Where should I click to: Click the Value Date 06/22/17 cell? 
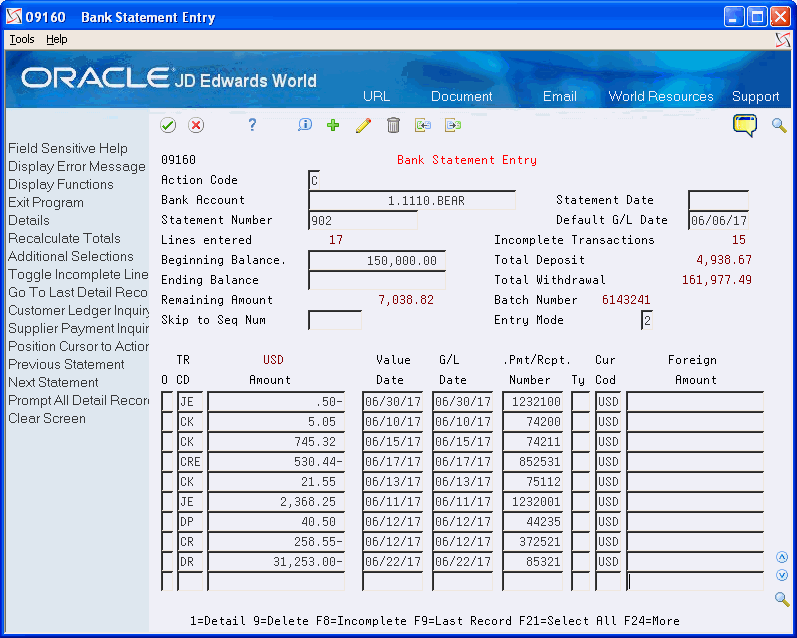point(392,562)
